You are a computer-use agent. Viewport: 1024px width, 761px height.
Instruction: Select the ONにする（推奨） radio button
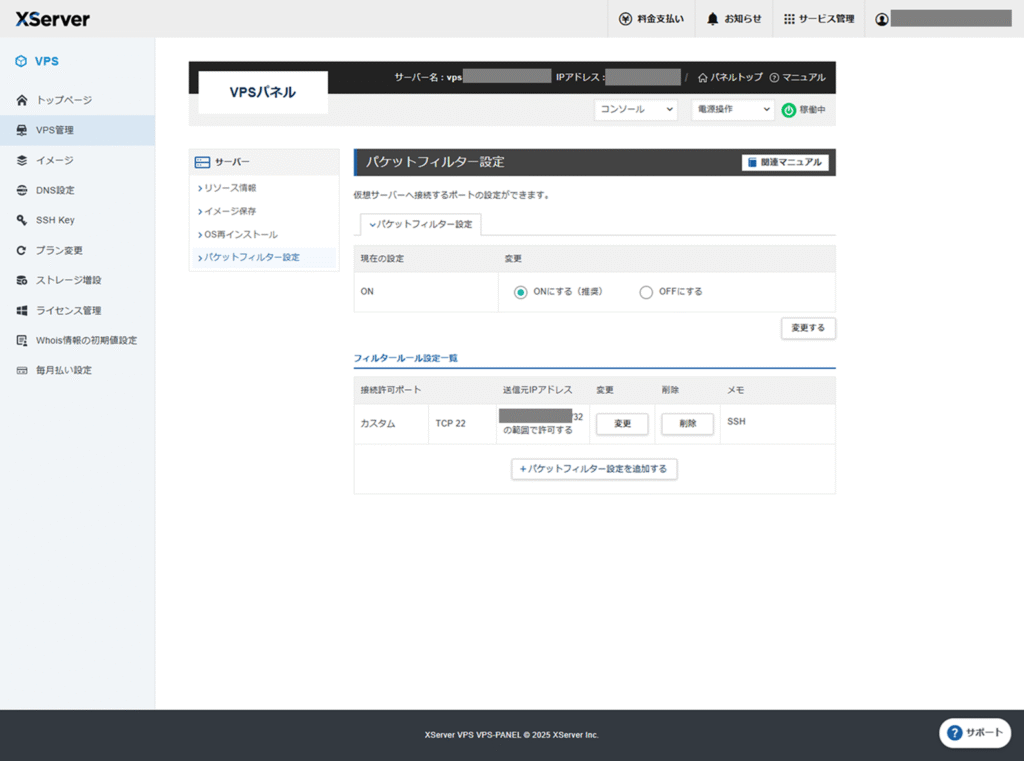click(520, 292)
